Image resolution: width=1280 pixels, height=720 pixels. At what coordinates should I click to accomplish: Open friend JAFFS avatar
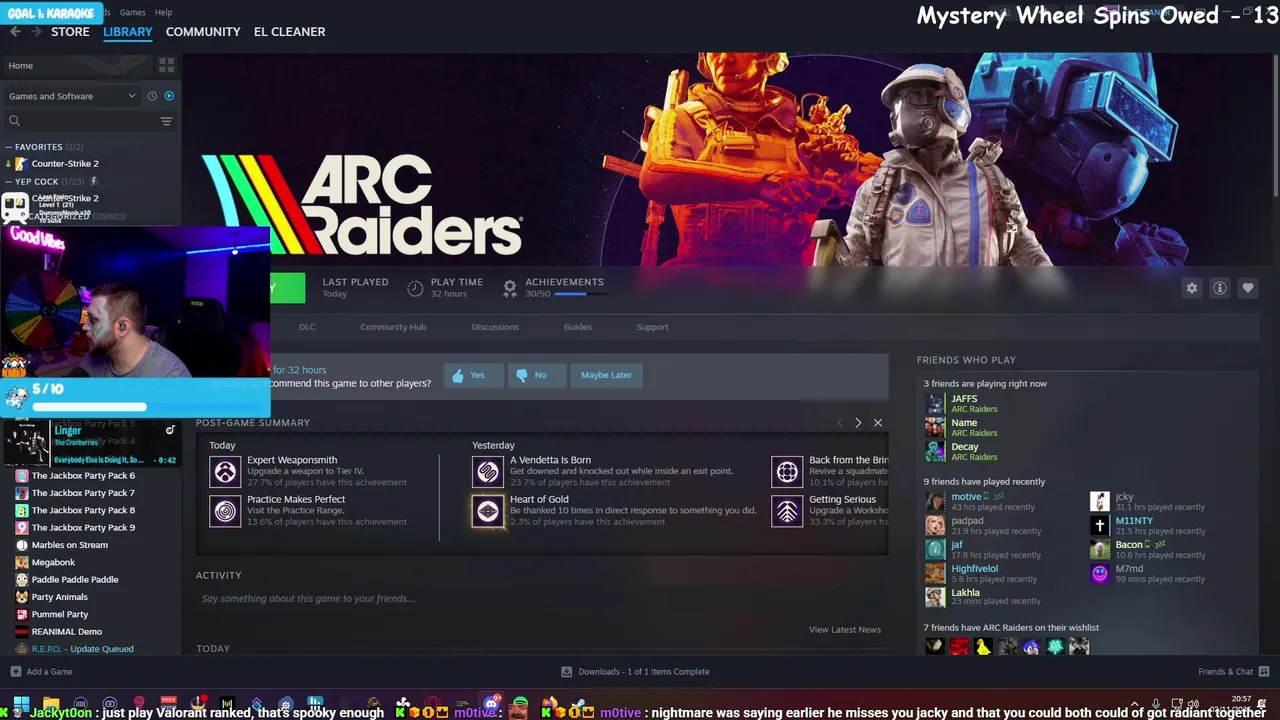[x=935, y=404]
